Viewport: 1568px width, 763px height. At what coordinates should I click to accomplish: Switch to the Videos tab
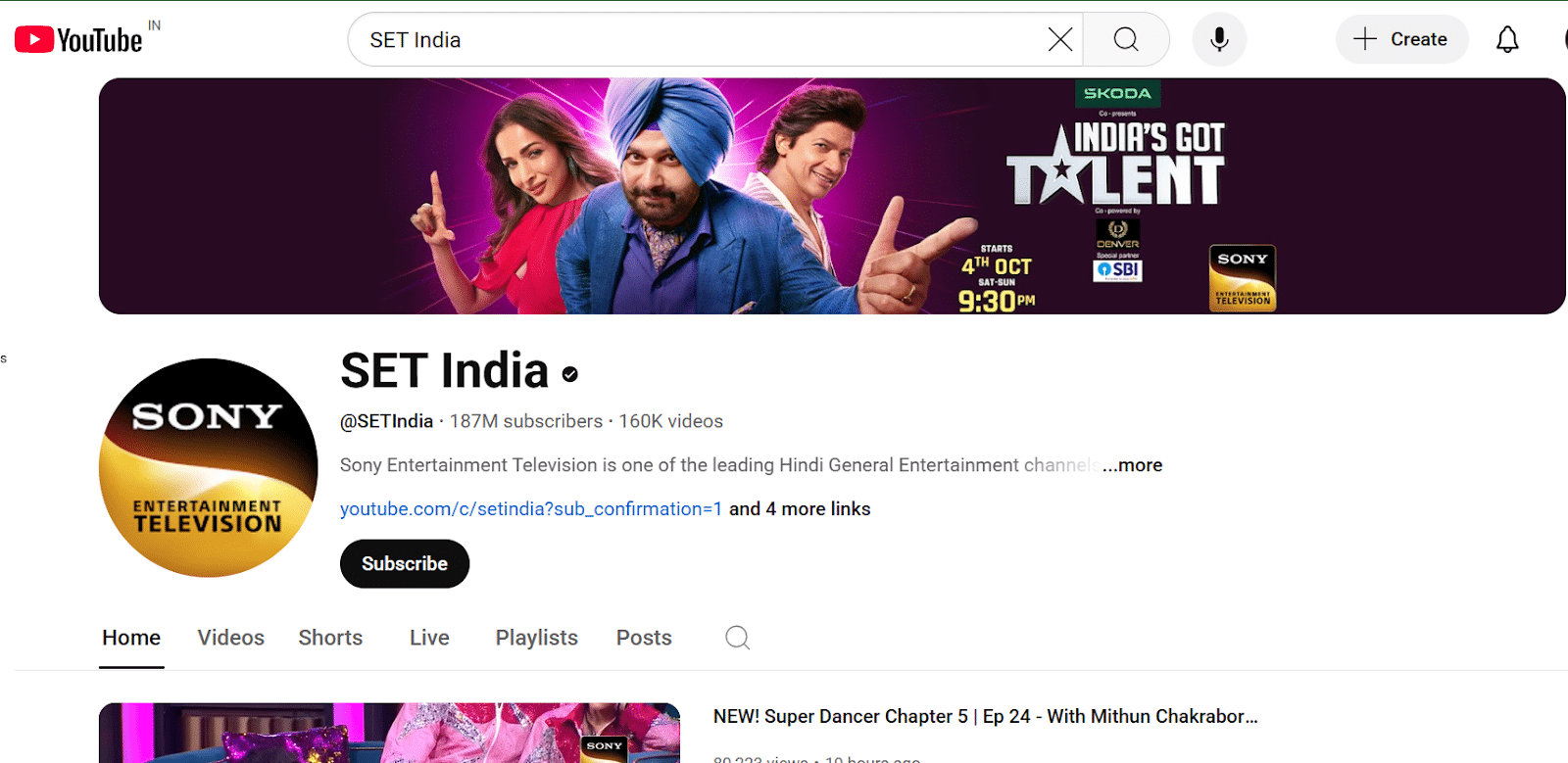[231, 638]
